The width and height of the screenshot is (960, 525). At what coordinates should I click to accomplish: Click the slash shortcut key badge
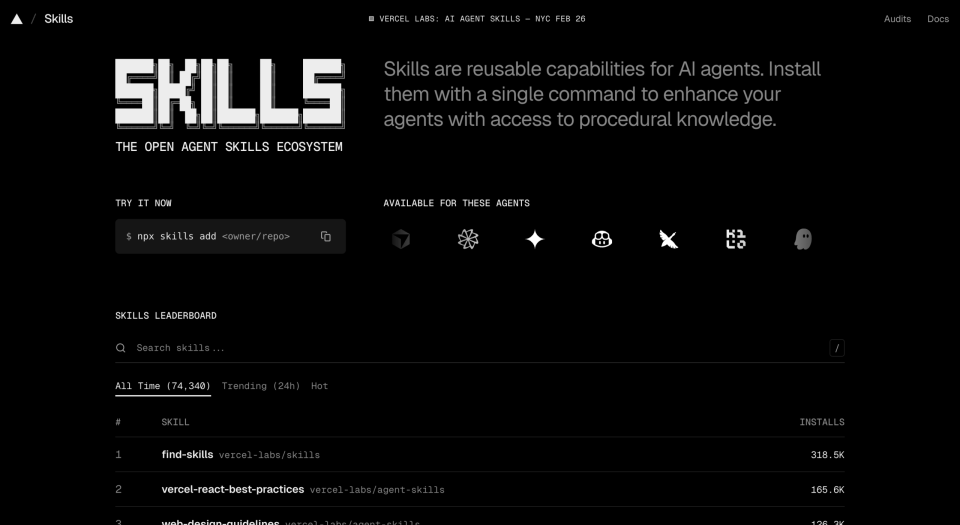[837, 348]
